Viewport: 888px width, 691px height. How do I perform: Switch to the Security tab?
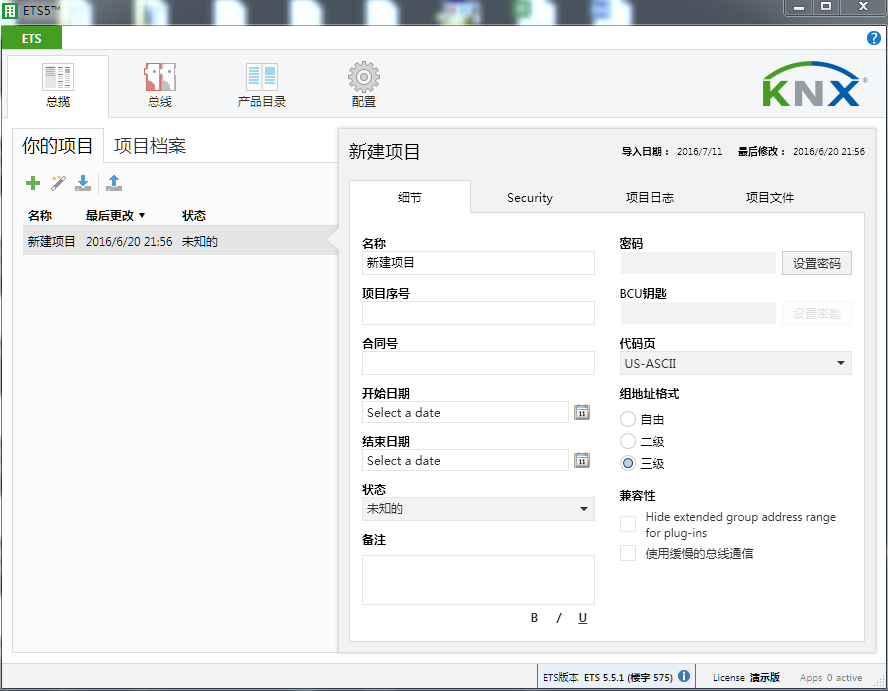tap(529, 197)
